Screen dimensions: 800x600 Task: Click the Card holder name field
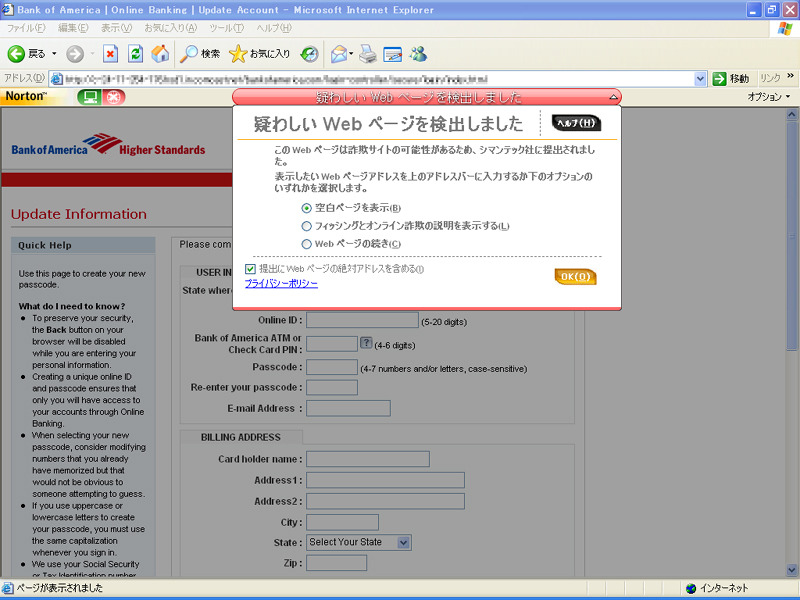coord(368,459)
